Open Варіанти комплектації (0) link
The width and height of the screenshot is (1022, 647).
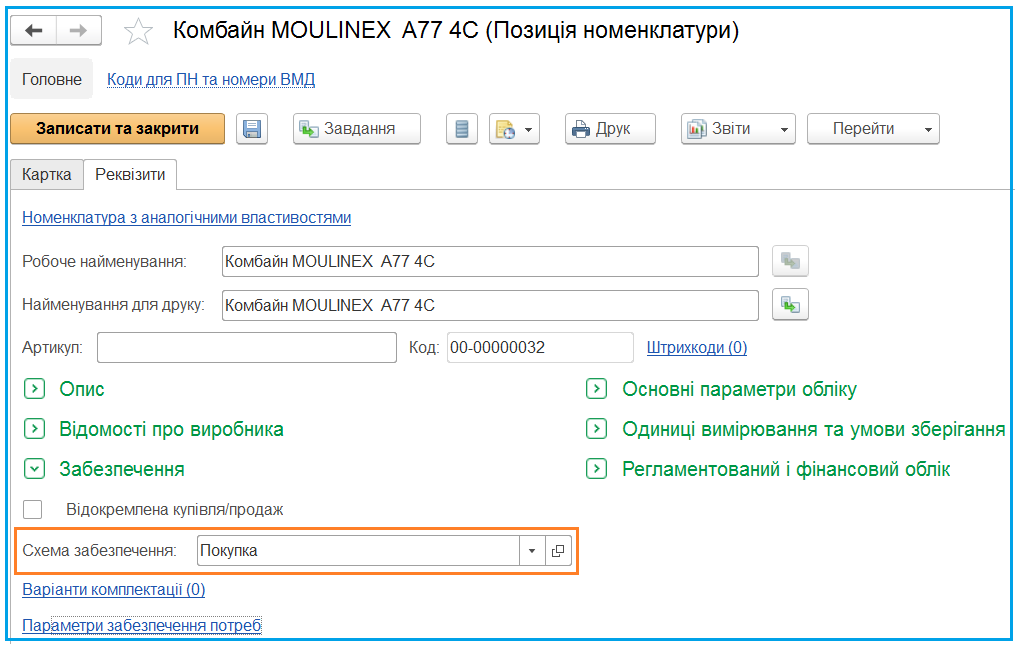point(114,590)
